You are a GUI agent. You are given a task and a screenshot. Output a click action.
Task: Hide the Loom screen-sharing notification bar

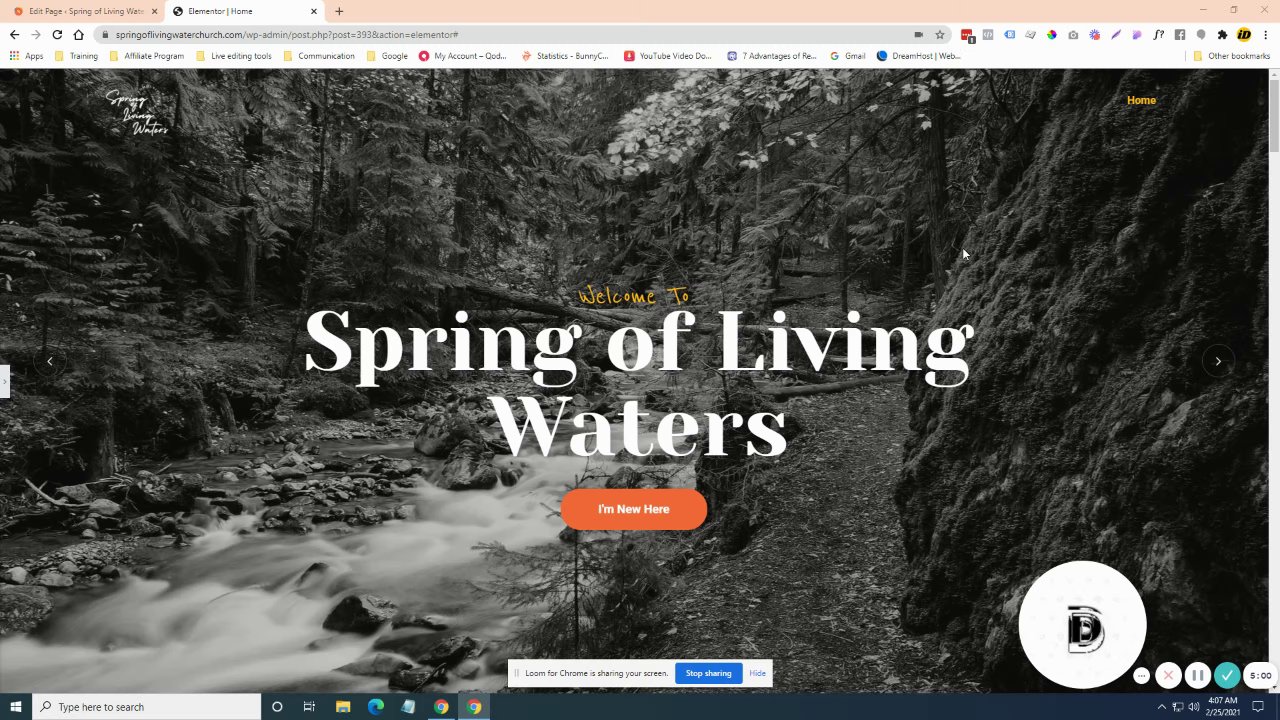click(758, 673)
